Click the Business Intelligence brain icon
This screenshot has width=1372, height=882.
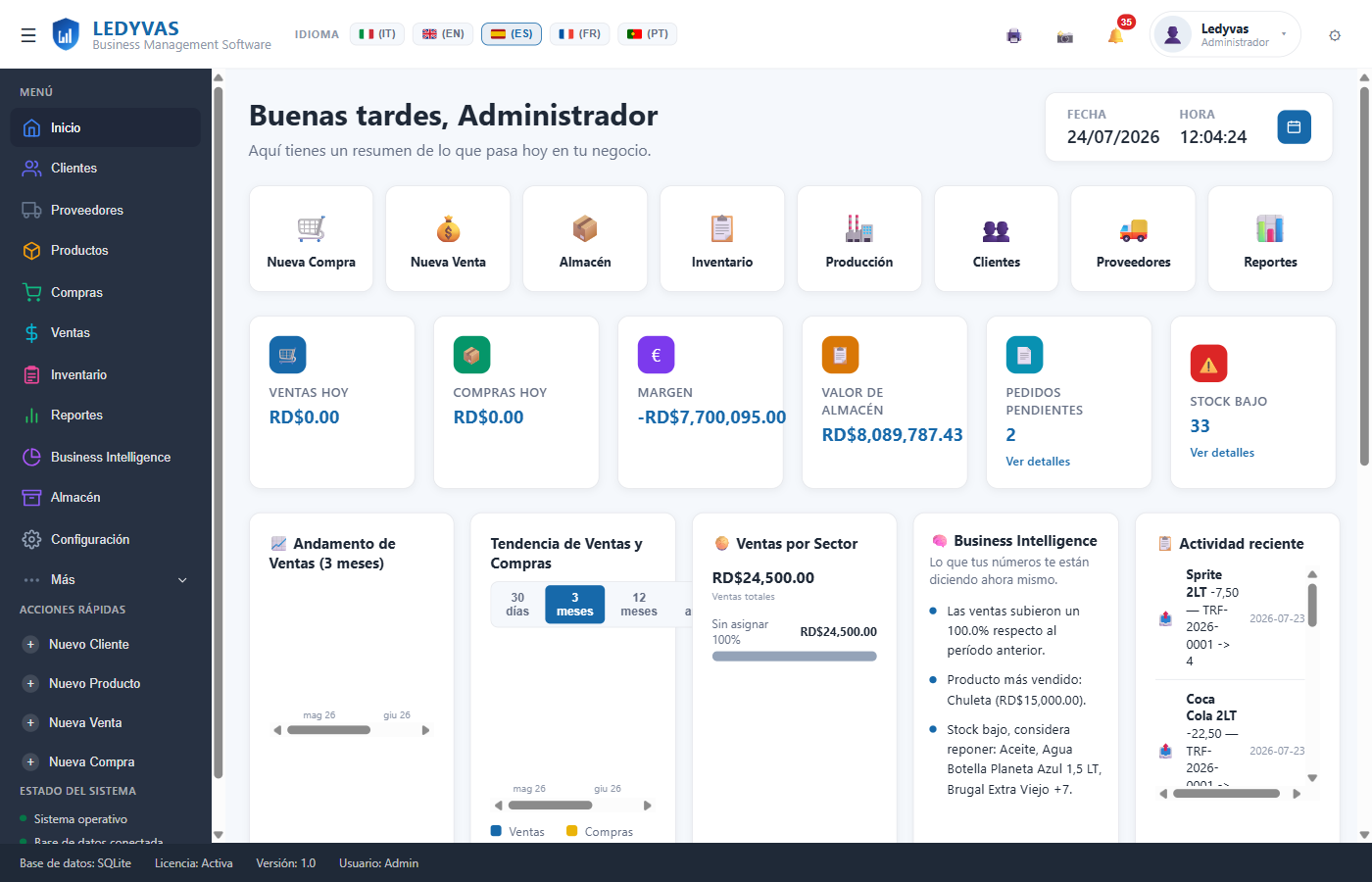(939, 541)
